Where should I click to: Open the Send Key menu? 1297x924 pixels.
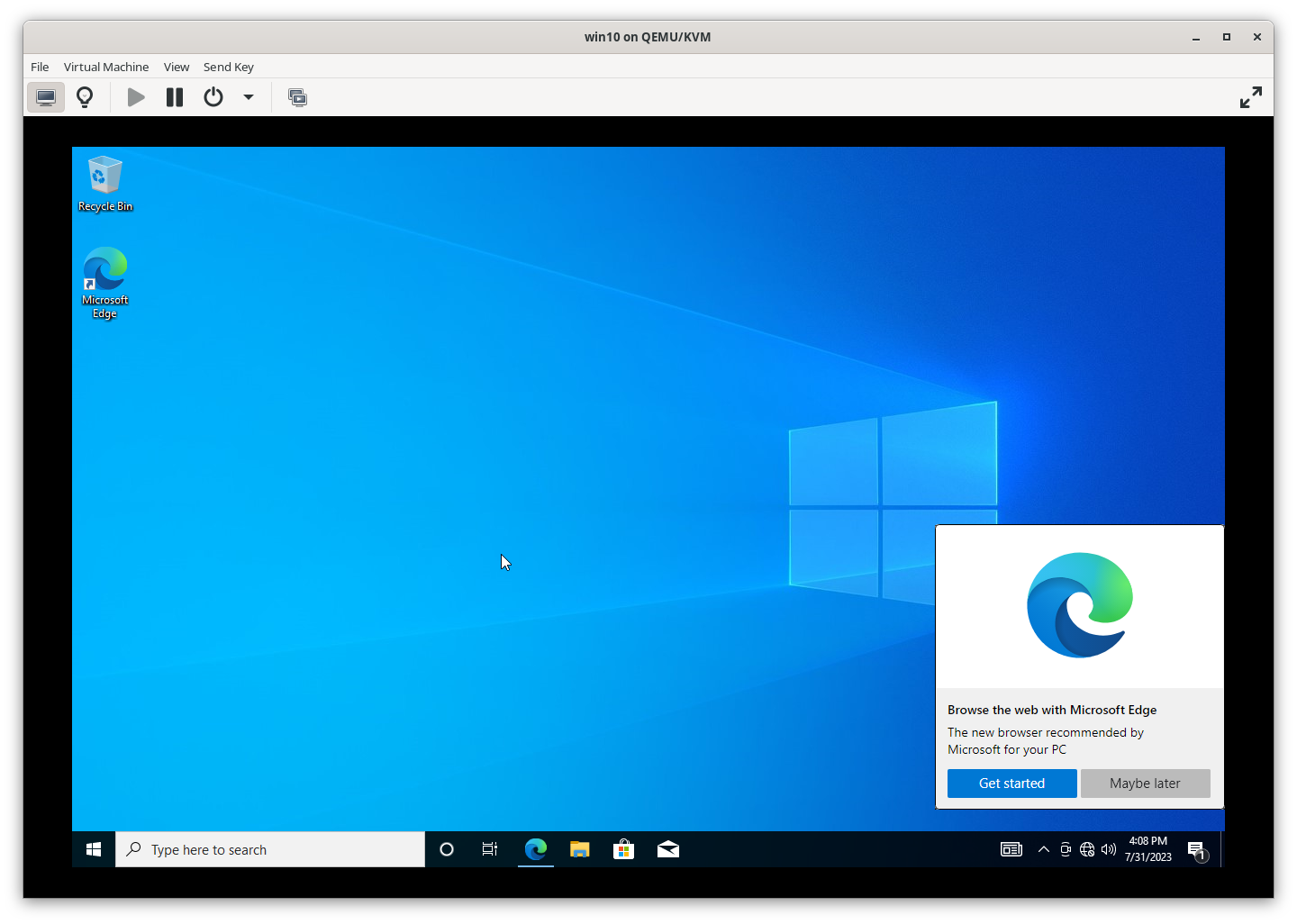[229, 67]
